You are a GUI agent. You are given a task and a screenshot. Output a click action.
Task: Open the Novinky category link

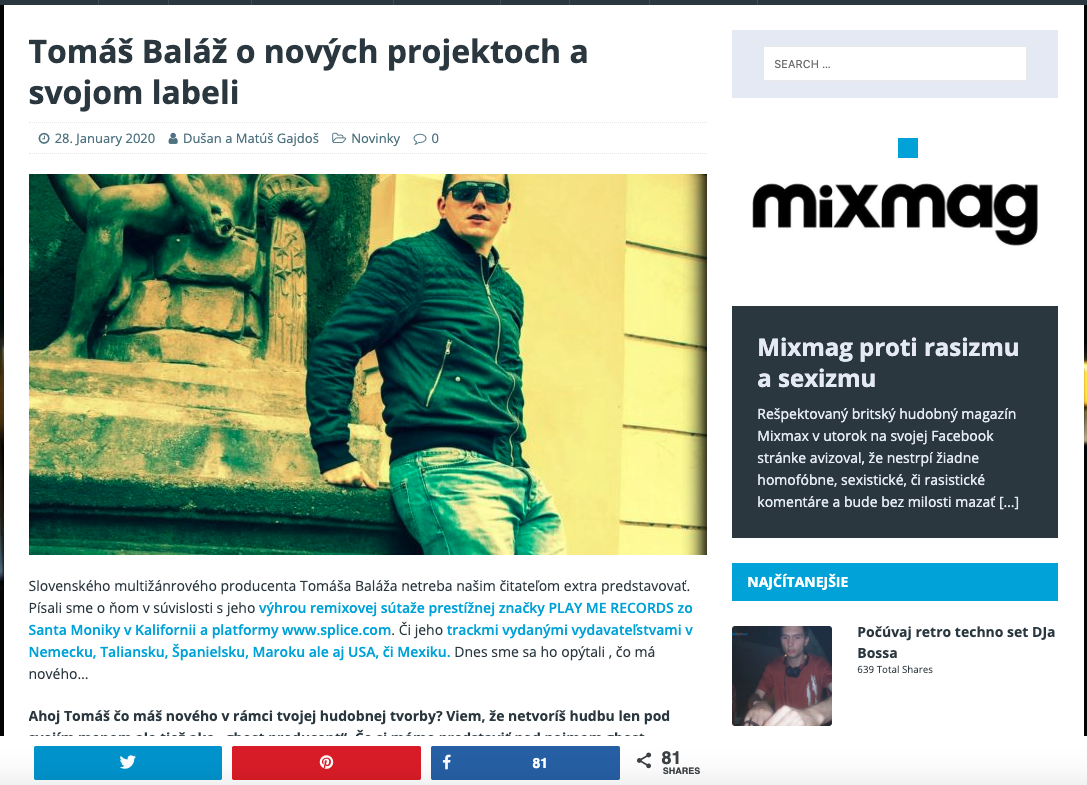pyautogui.click(x=375, y=139)
